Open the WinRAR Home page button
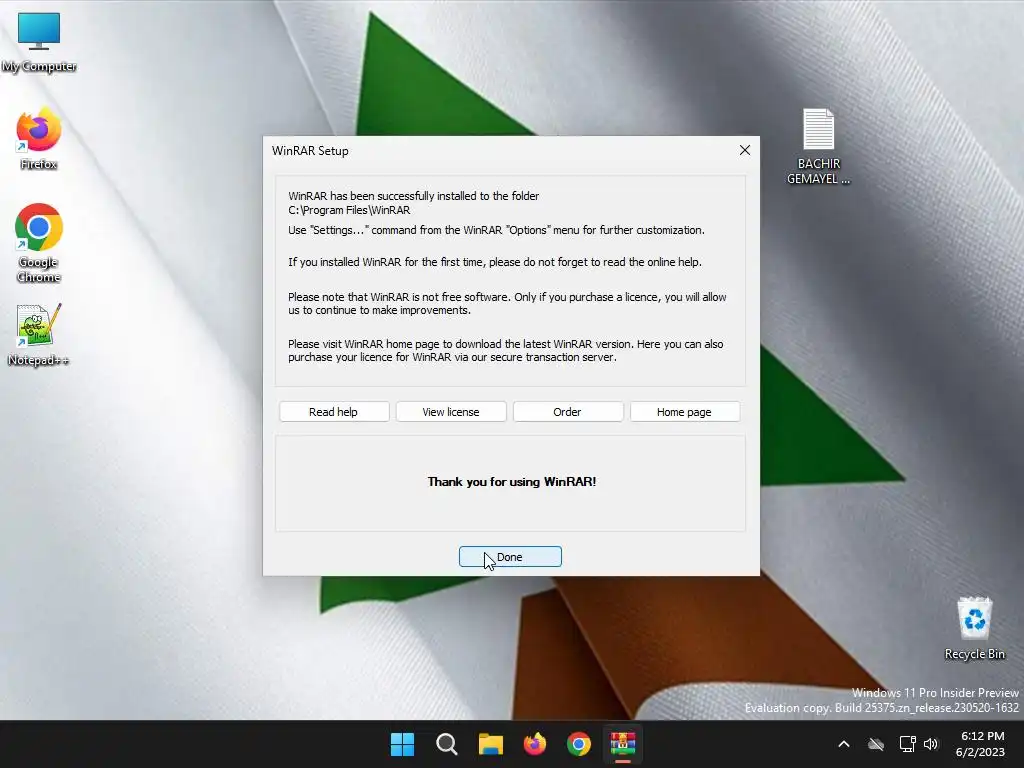 684,412
